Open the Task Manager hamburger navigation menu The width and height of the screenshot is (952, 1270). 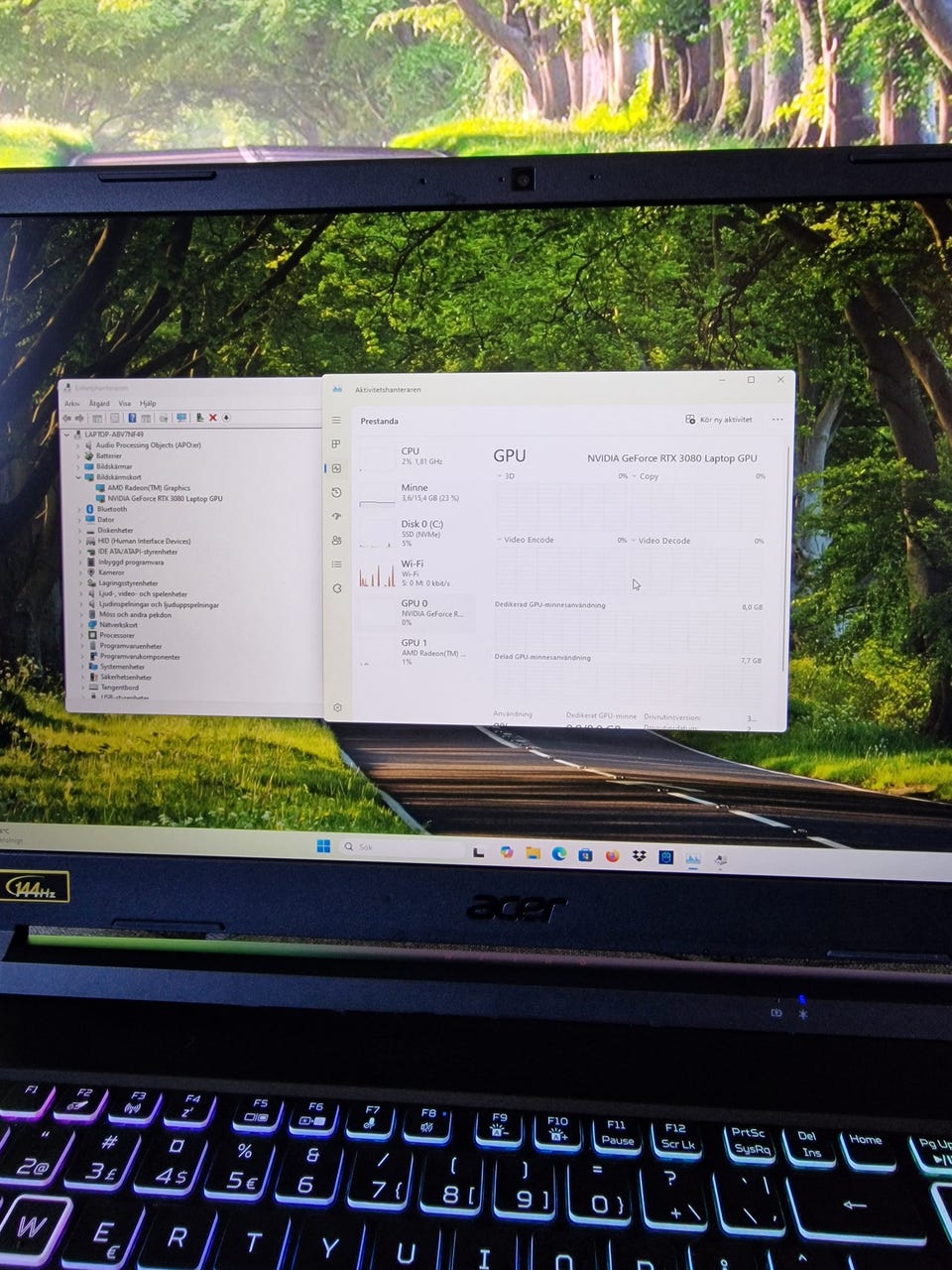[336, 421]
